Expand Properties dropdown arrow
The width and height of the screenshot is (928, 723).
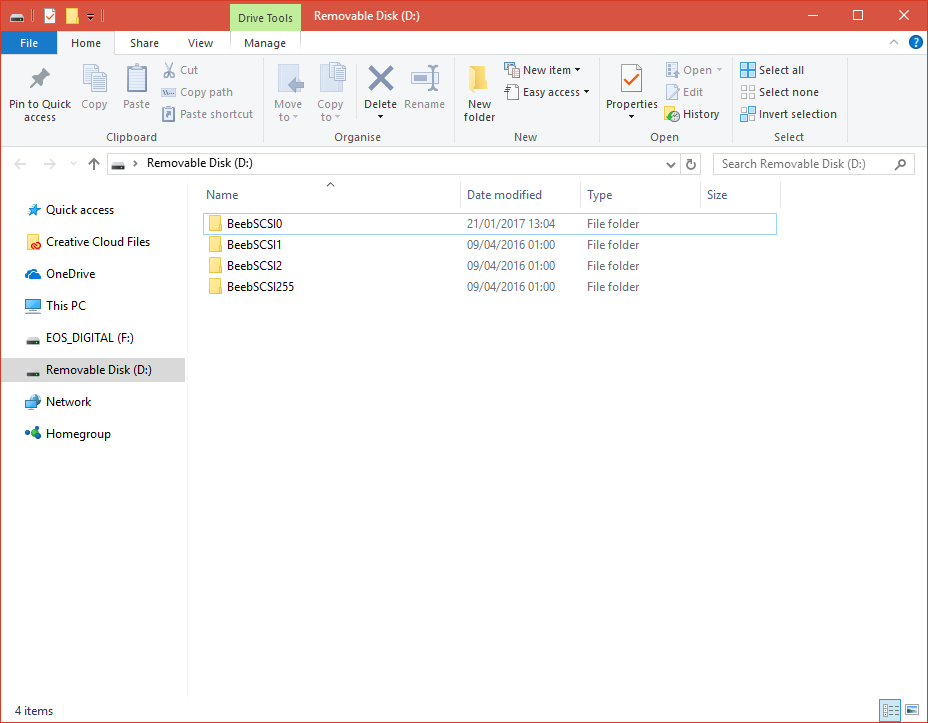(x=631, y=117)
